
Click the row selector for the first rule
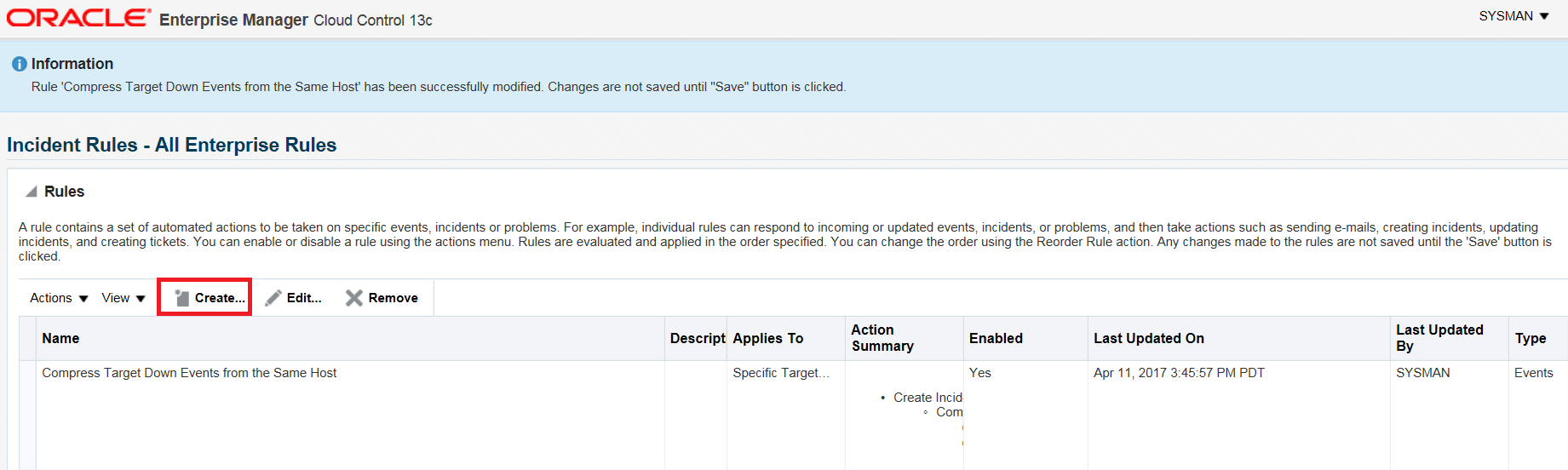pyautogui.click(x=27, y=415)
